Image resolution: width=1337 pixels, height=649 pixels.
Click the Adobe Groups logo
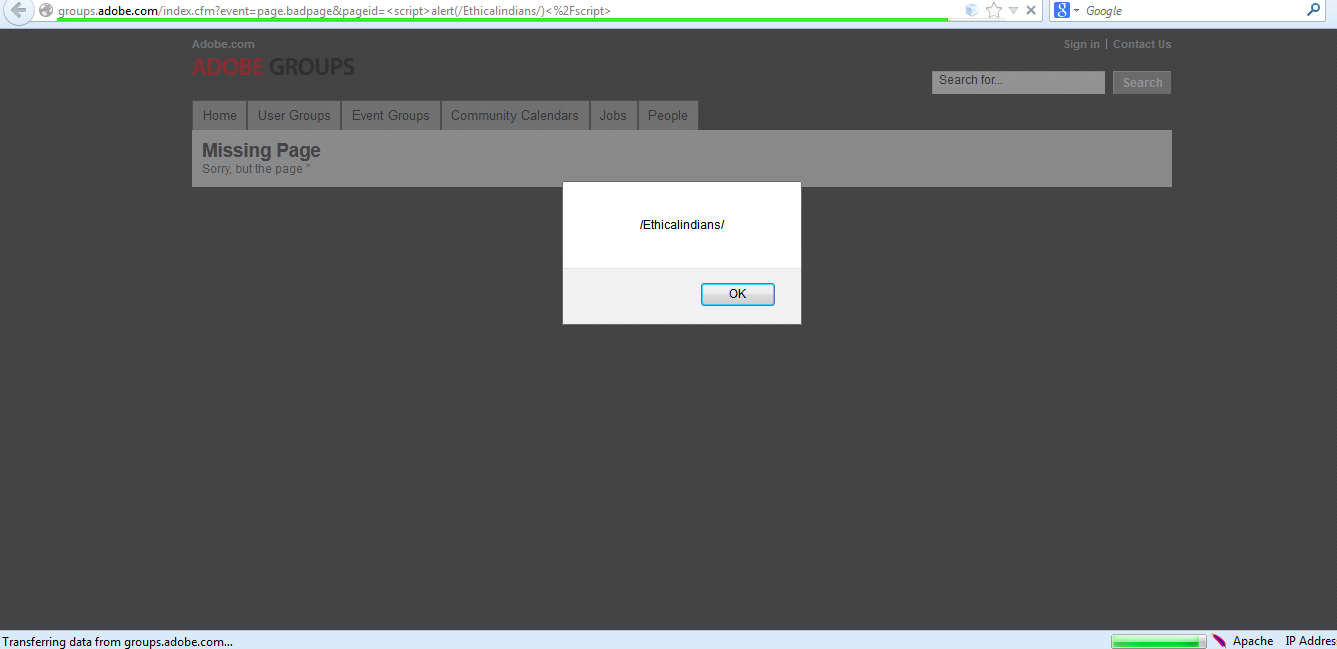pyautogui.click(x=273, y=67)
